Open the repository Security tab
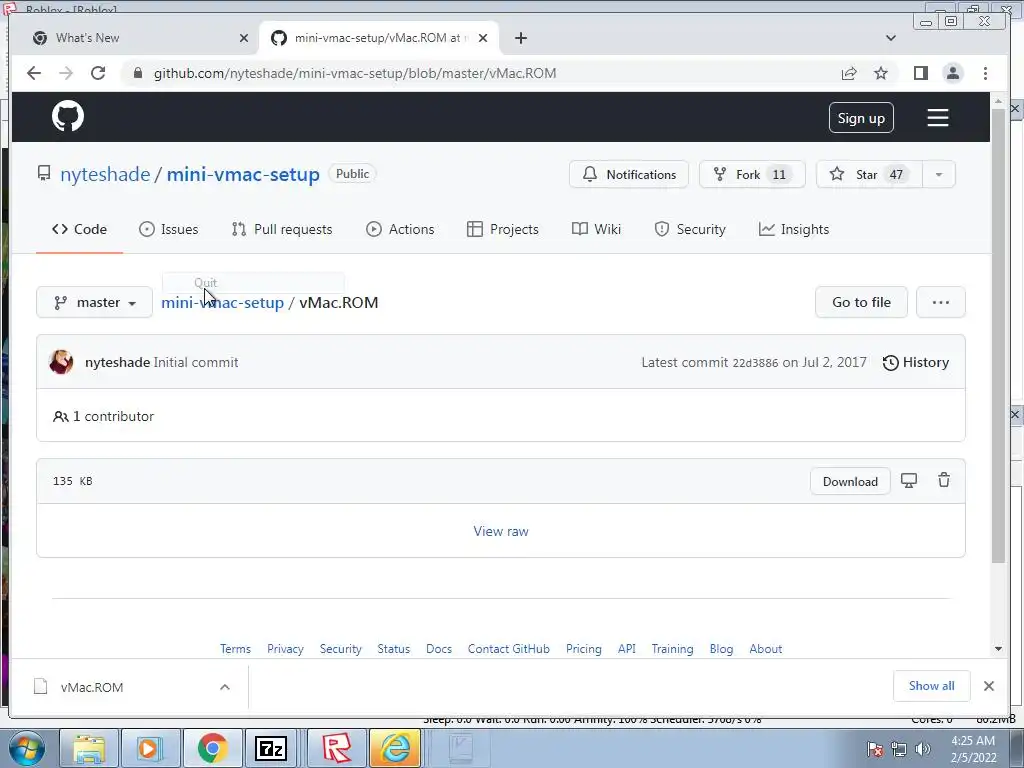Screen dimensions: 1024x768 pos(690,229)
